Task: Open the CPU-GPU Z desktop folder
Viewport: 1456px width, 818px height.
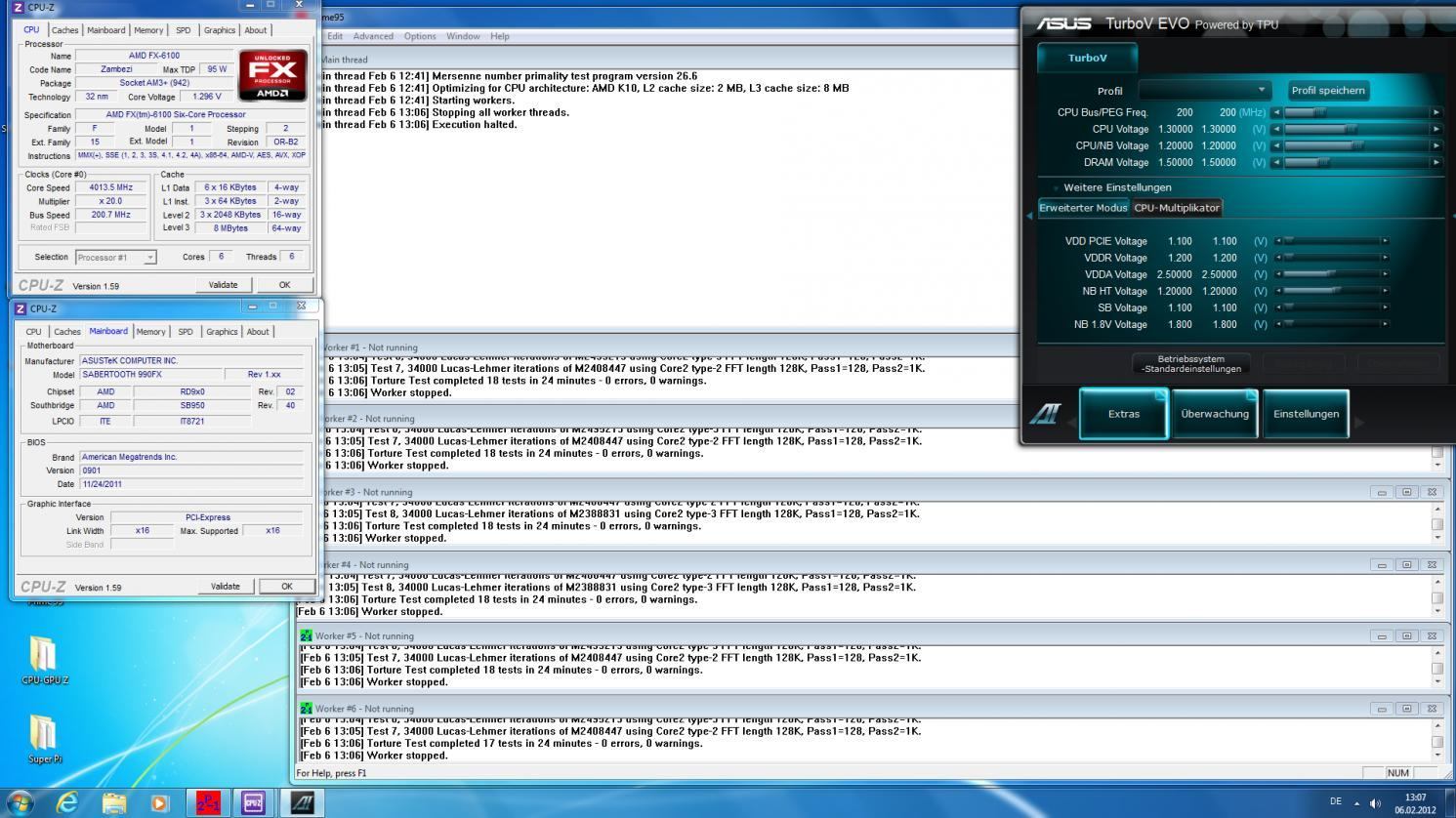Action: coord(44,661)
